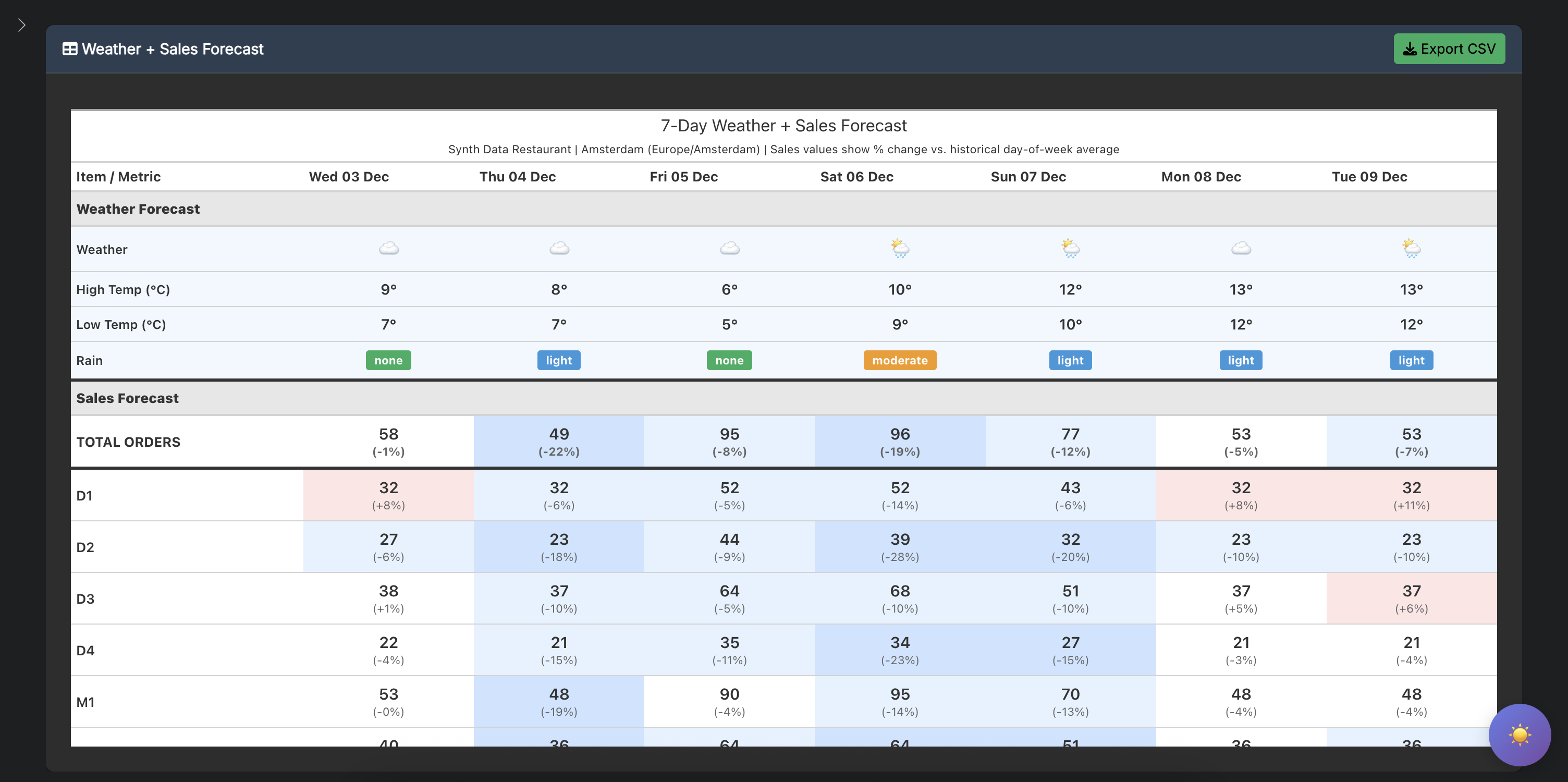
Task: Collapse the Weather Forecast section
Action: click(138, 209)
